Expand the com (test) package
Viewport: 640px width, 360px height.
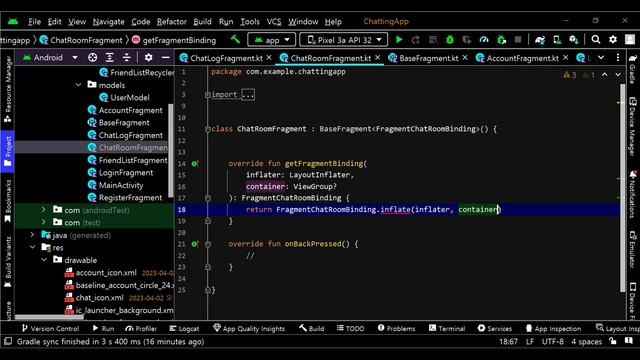click(x=43, y=222)
